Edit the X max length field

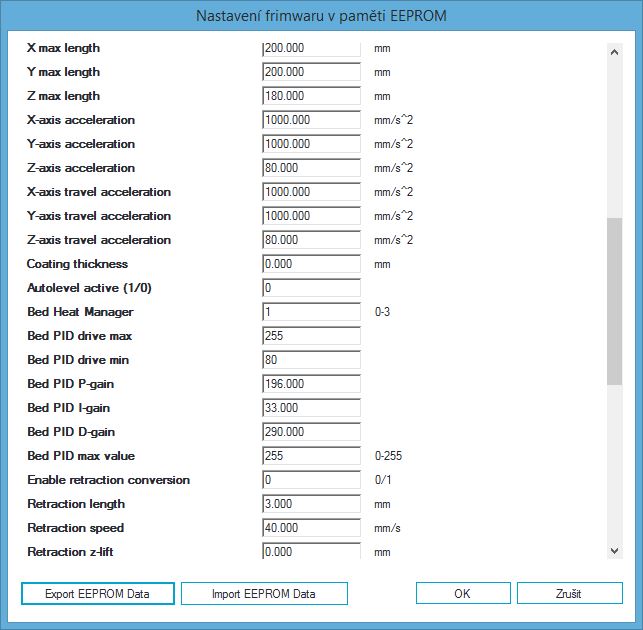click(x=311, y=48)
